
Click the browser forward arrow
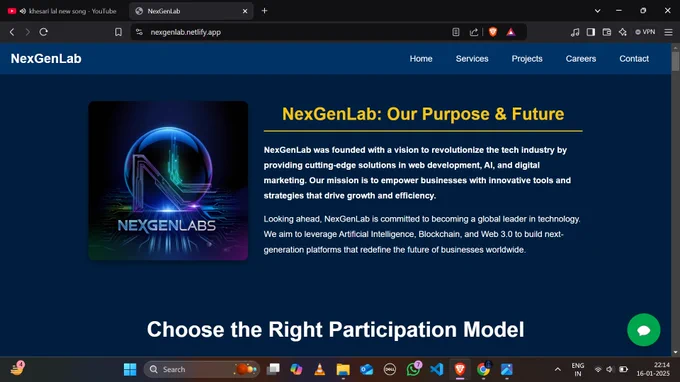(27, 32)
